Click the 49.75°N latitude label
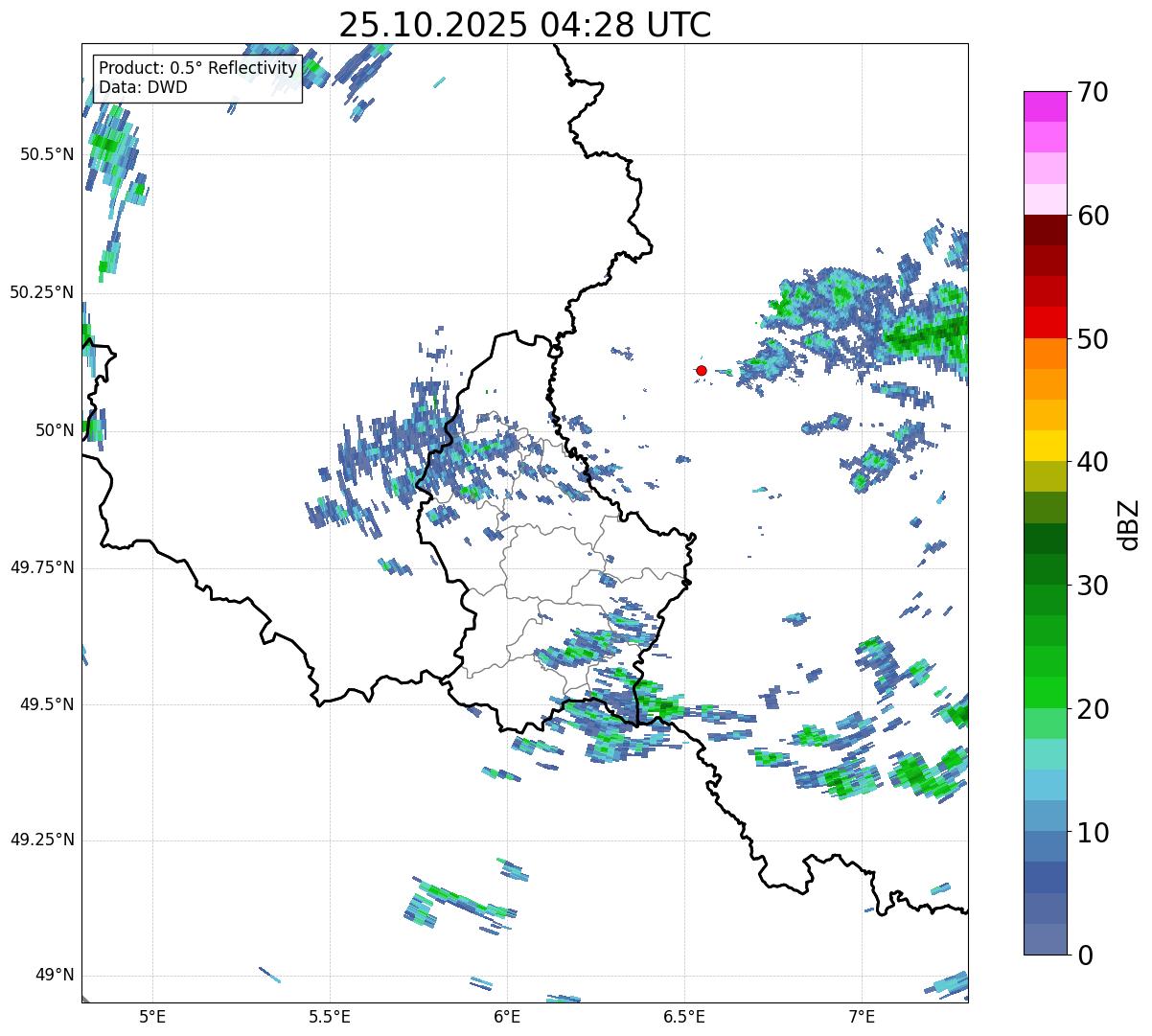 point(42,567)
